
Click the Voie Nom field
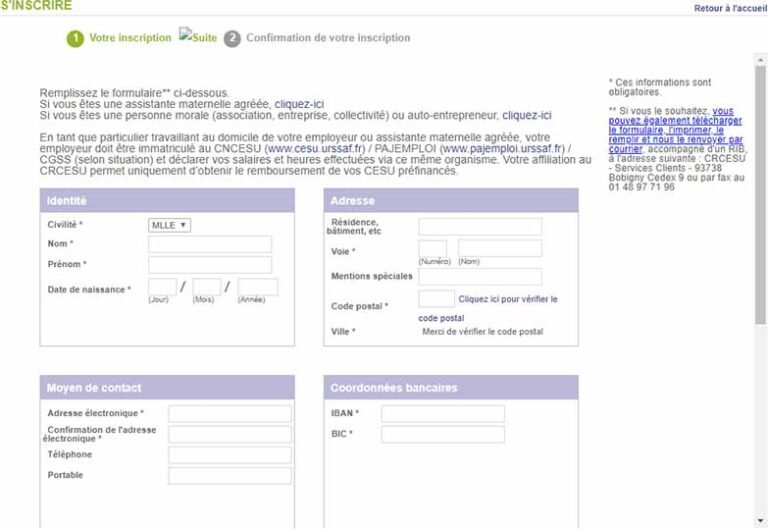[x=500, y=248]
